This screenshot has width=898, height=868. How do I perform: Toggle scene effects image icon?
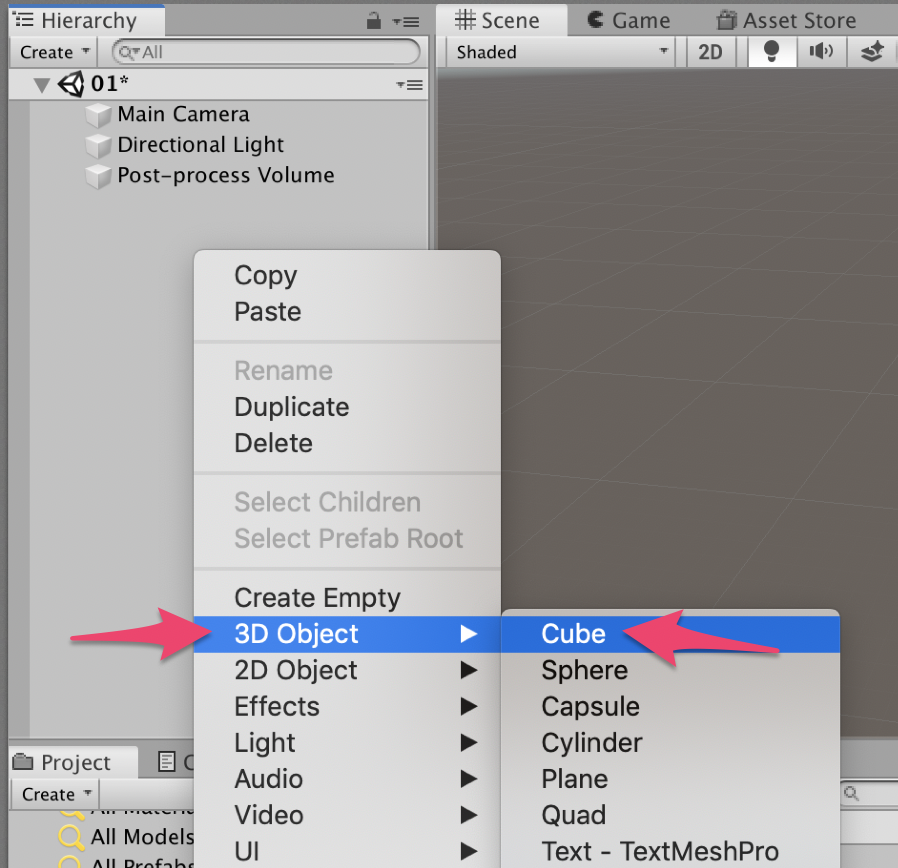(x=872, y=52)
